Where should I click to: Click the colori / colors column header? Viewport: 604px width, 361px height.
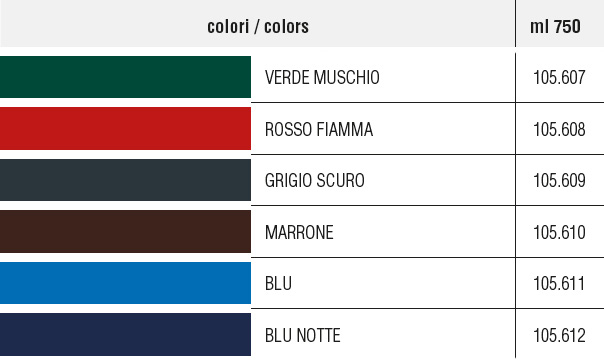point(258,27)
